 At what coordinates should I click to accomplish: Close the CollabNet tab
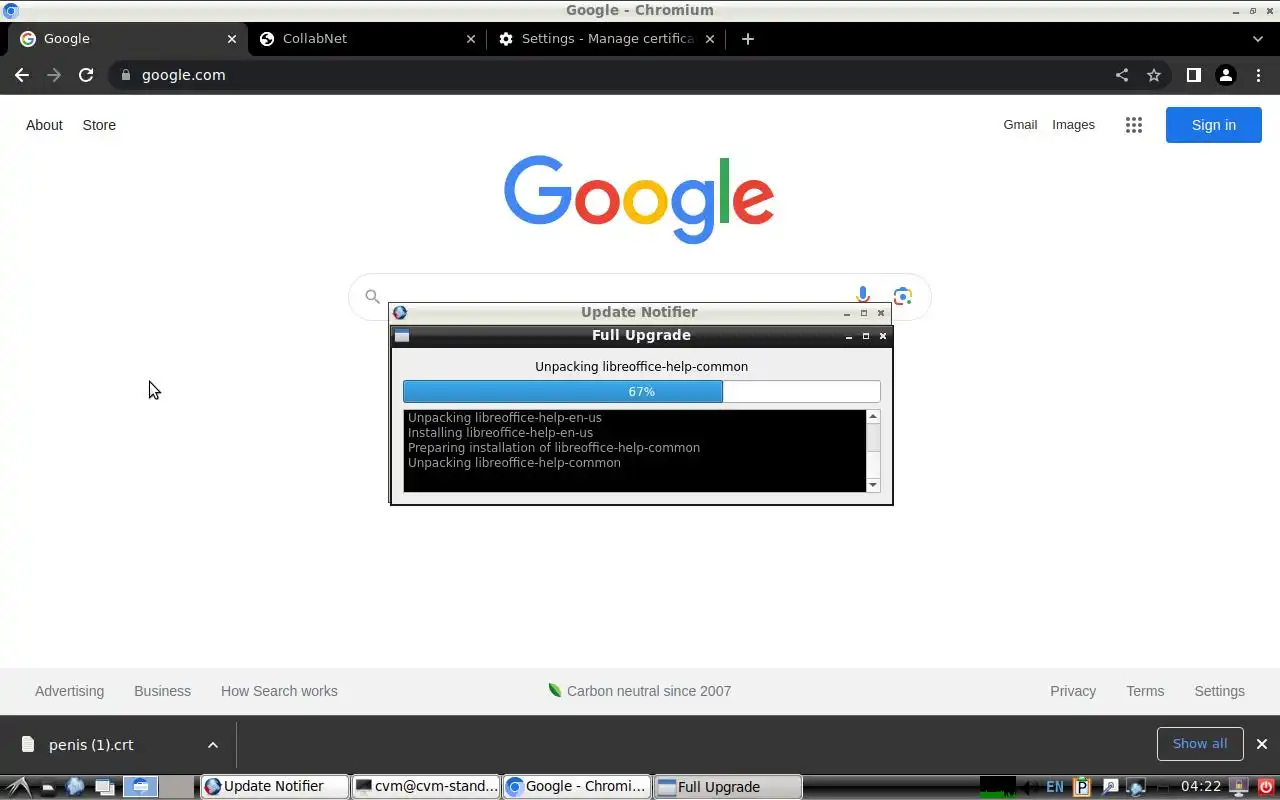(471, 39)
